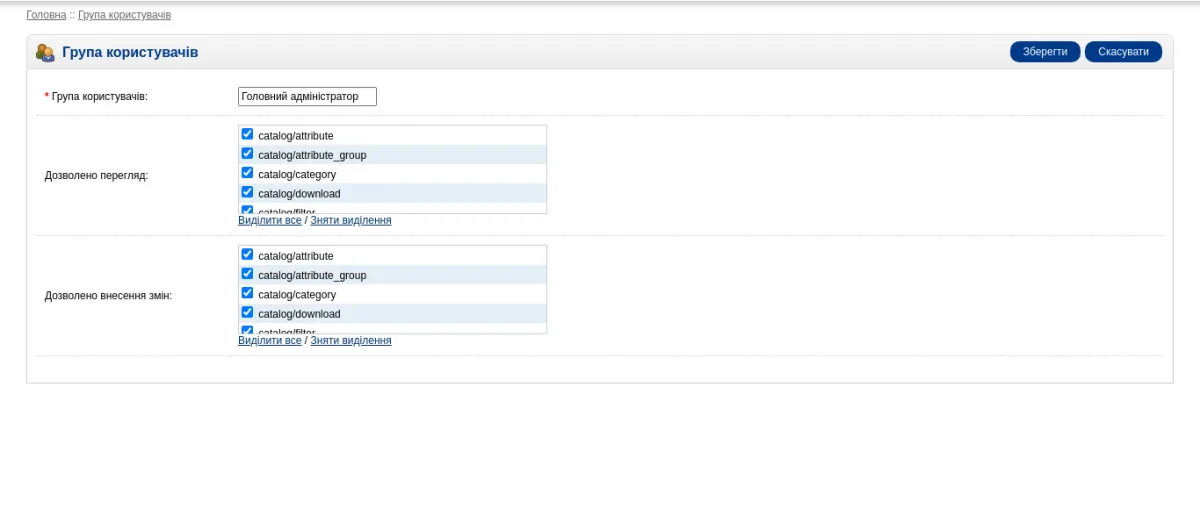Focus the Група користувачів name field
This screenshot has width=1200, height=509.
pyautogui.click(x=307, y=96)
